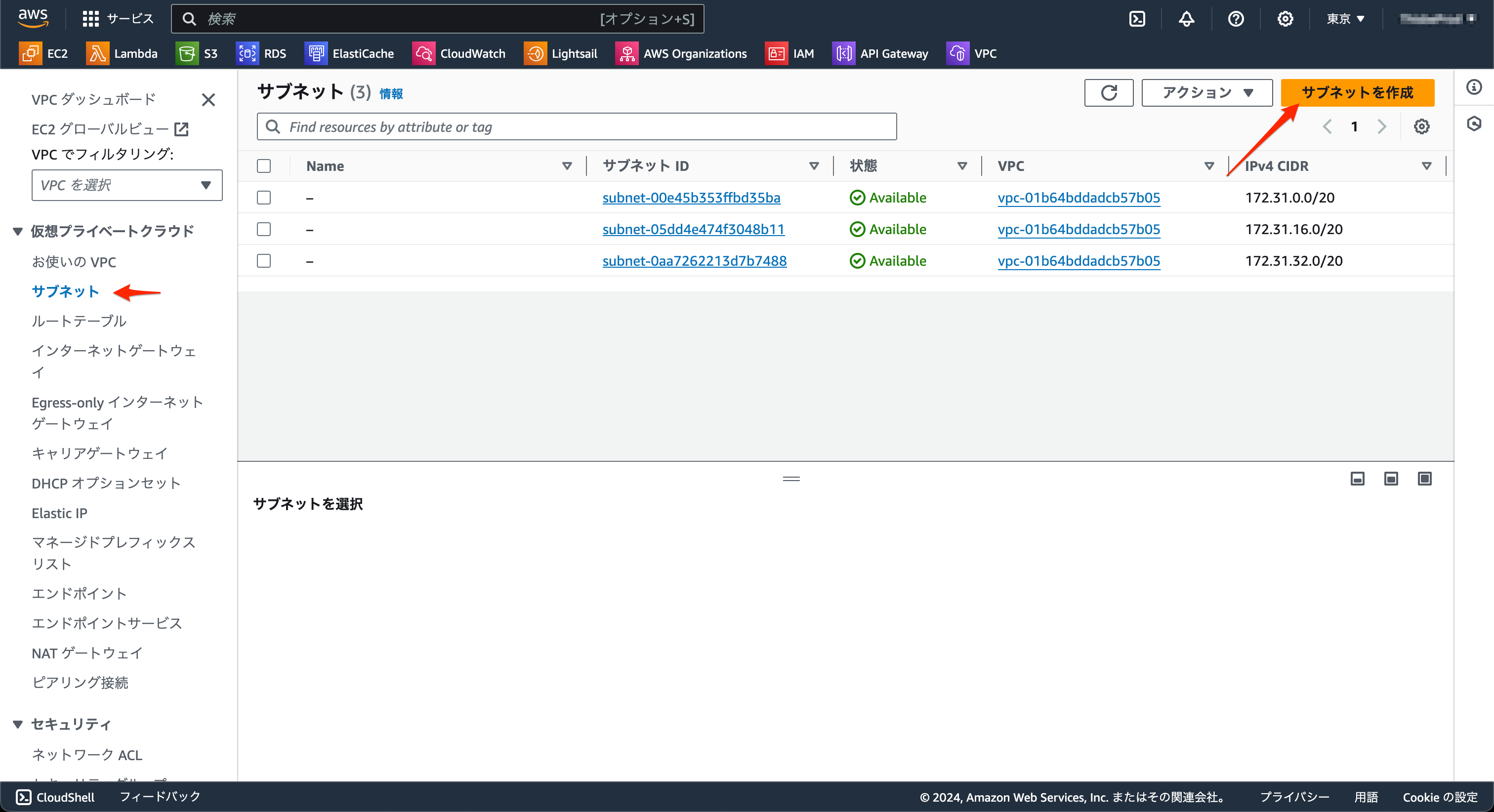1494x812 pixels.
Task: Open the services grid menu
Action: (90, 19)
